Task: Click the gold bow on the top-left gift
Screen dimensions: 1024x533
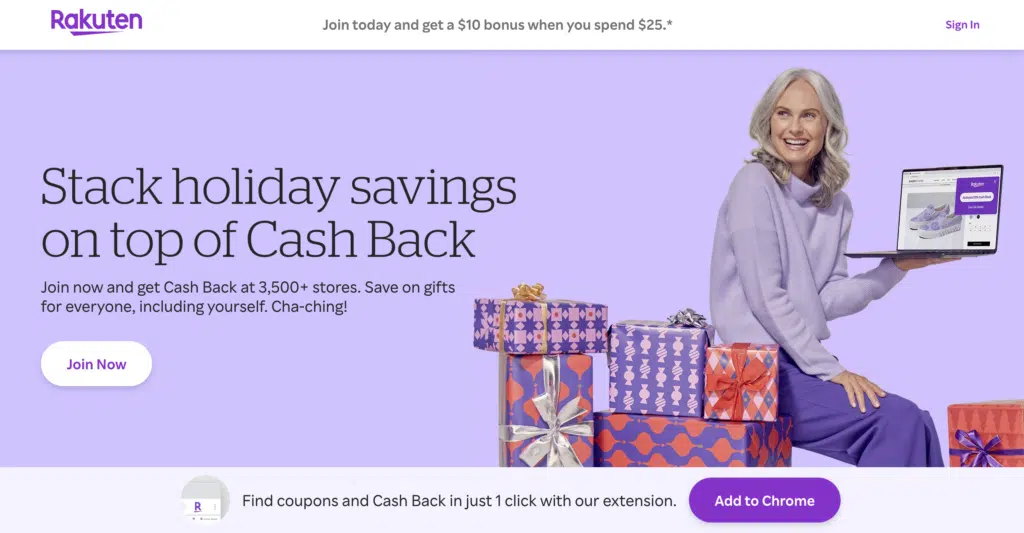Action: pos(527,293)
